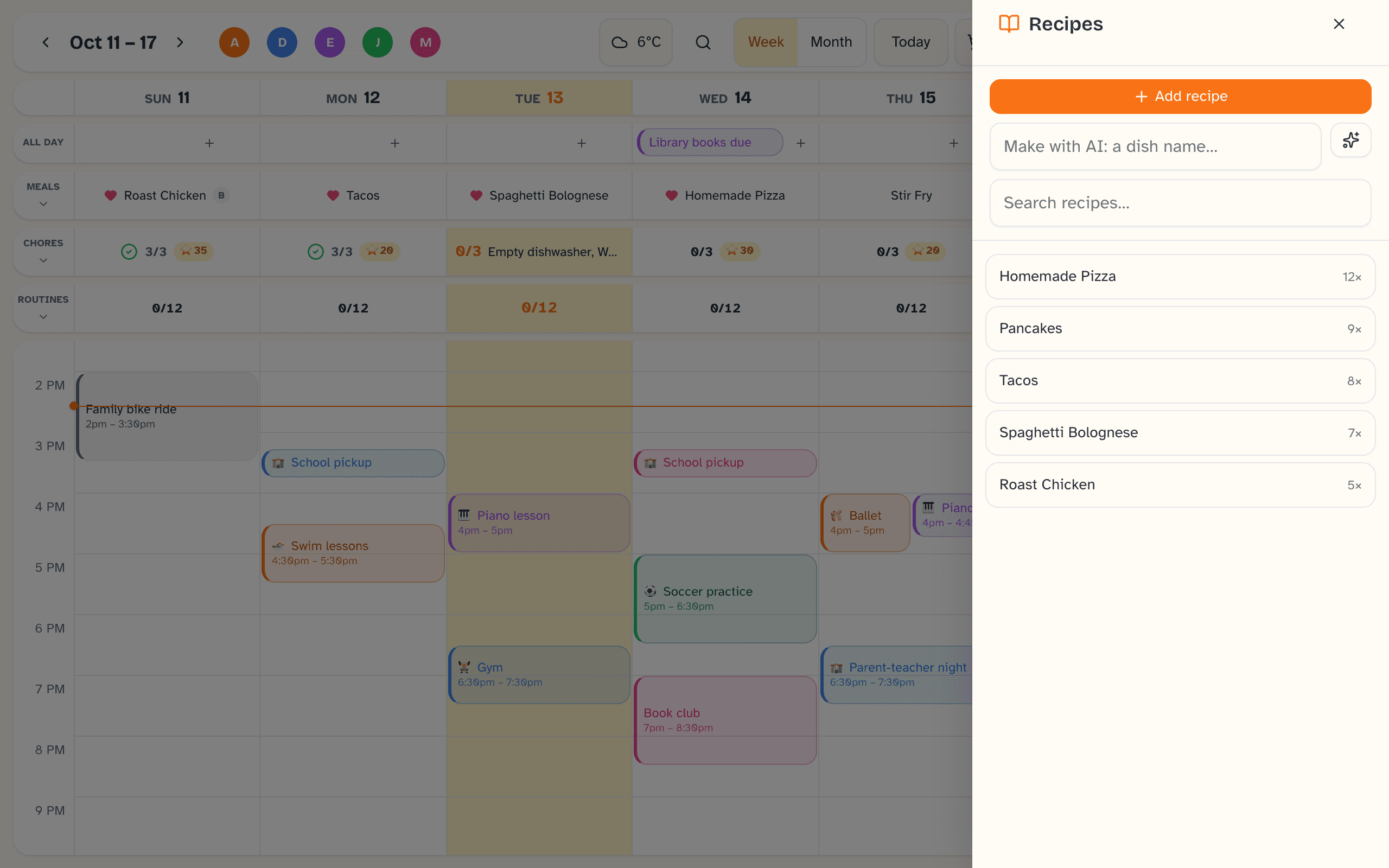
Task: Open Roast Chicken recipe card
Action: click(x=1180, y=485)
